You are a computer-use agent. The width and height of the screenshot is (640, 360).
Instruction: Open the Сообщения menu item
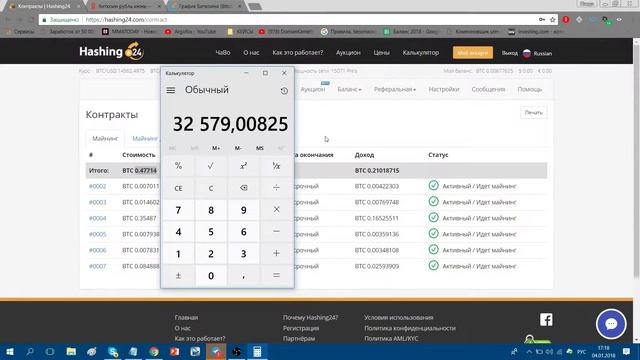click(x=488, y=89)
